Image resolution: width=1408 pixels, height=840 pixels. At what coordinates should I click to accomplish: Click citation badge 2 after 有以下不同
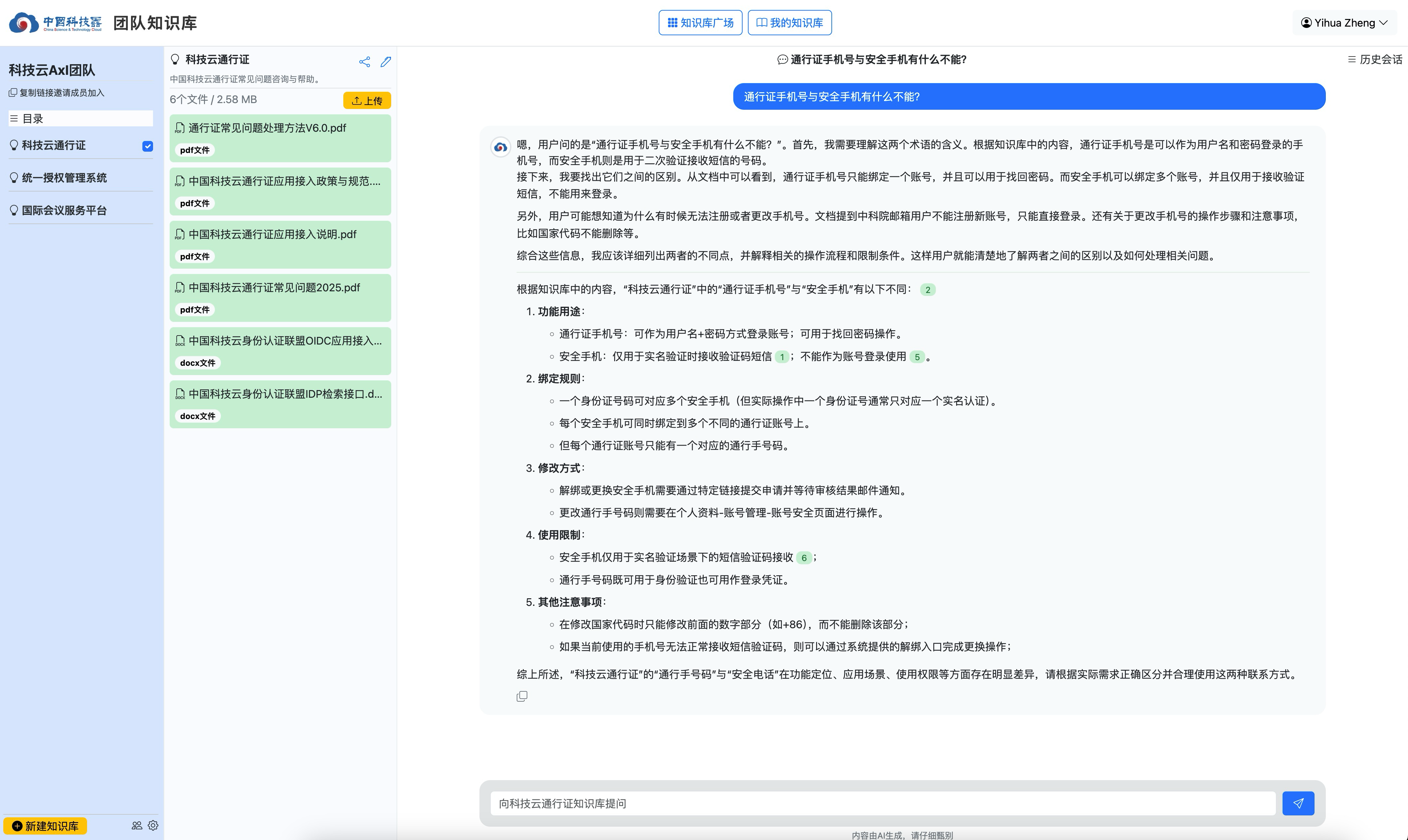(x=928, y=290)
